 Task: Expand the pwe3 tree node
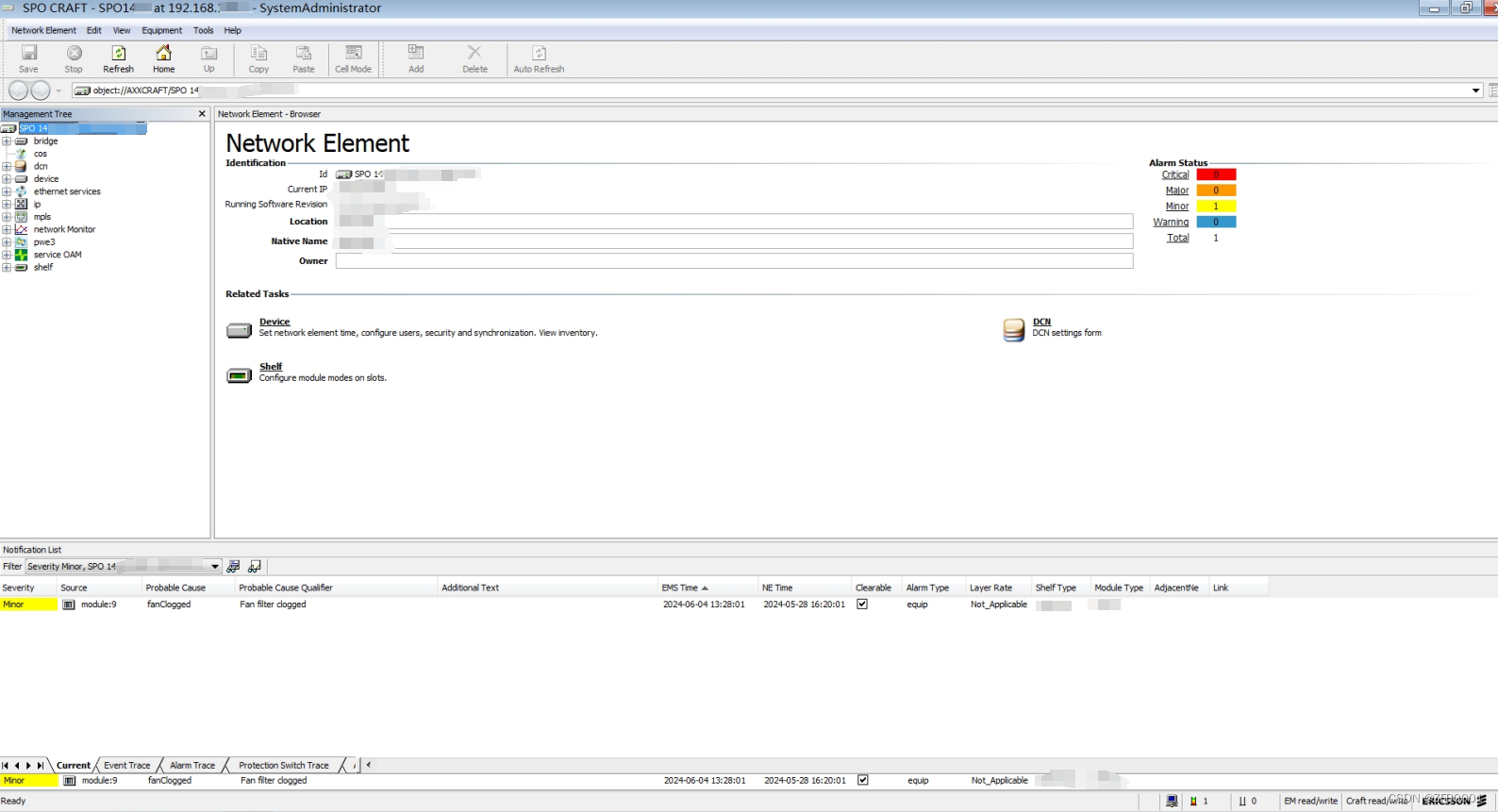7,242
